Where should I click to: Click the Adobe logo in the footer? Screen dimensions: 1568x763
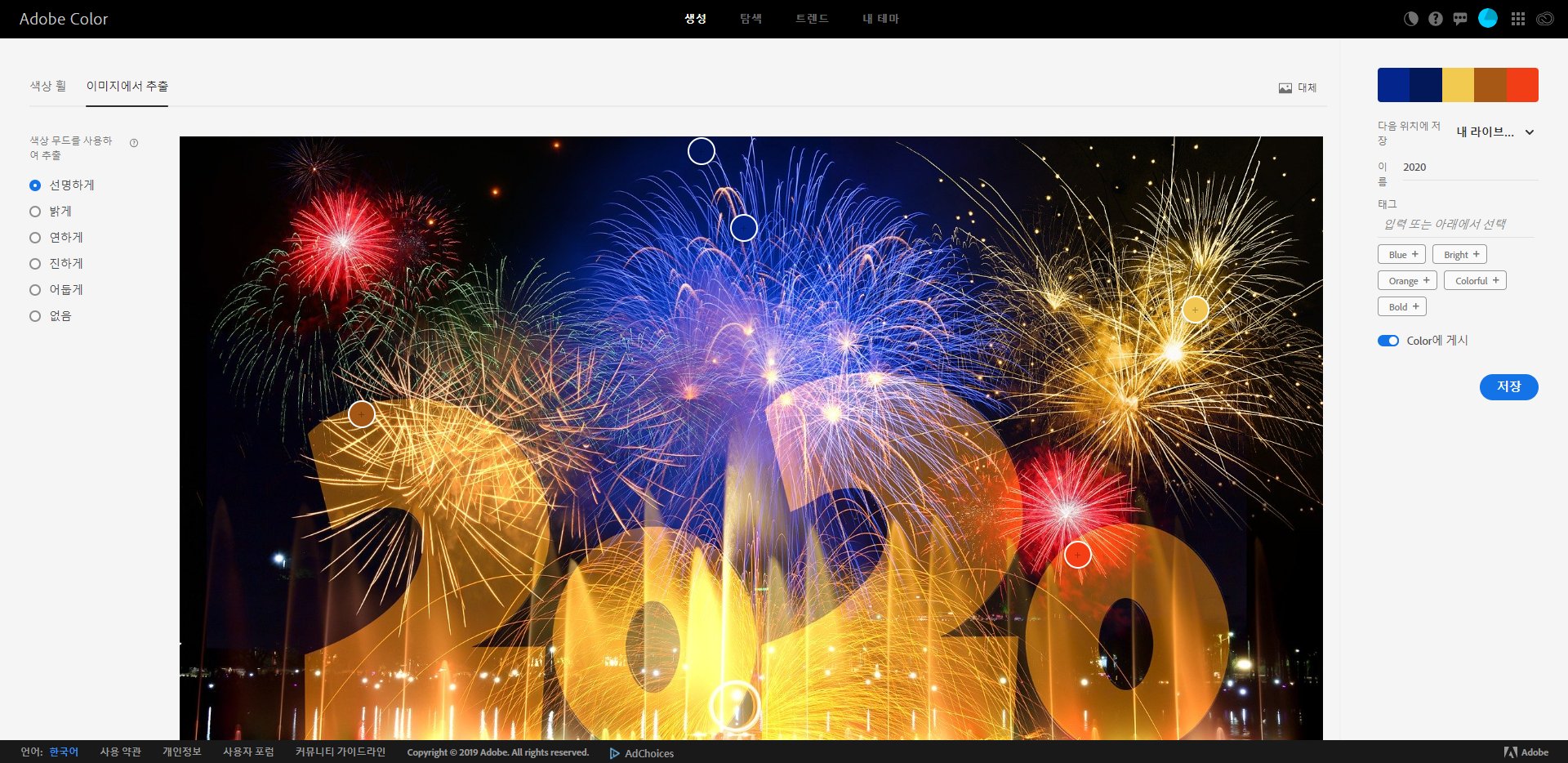[1526, 752]
